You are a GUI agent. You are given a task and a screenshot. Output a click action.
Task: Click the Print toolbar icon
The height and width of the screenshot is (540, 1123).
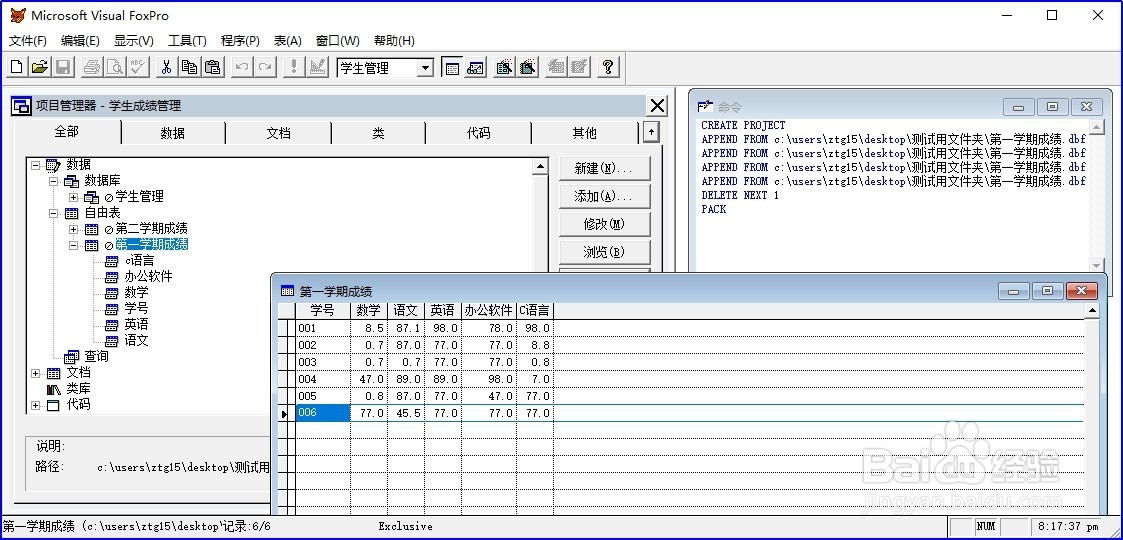tap(92, 67)
